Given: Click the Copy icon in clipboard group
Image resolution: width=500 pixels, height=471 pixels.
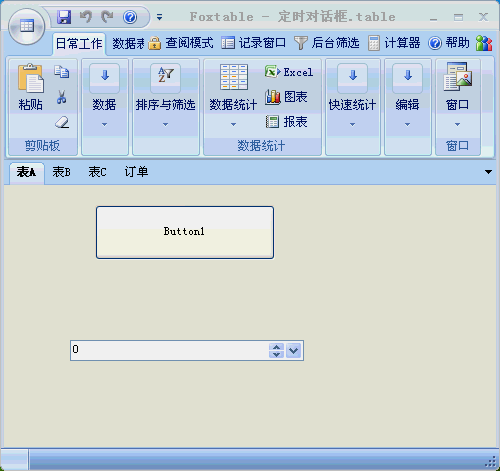Looking at the screenshot, I should (62, 71).
